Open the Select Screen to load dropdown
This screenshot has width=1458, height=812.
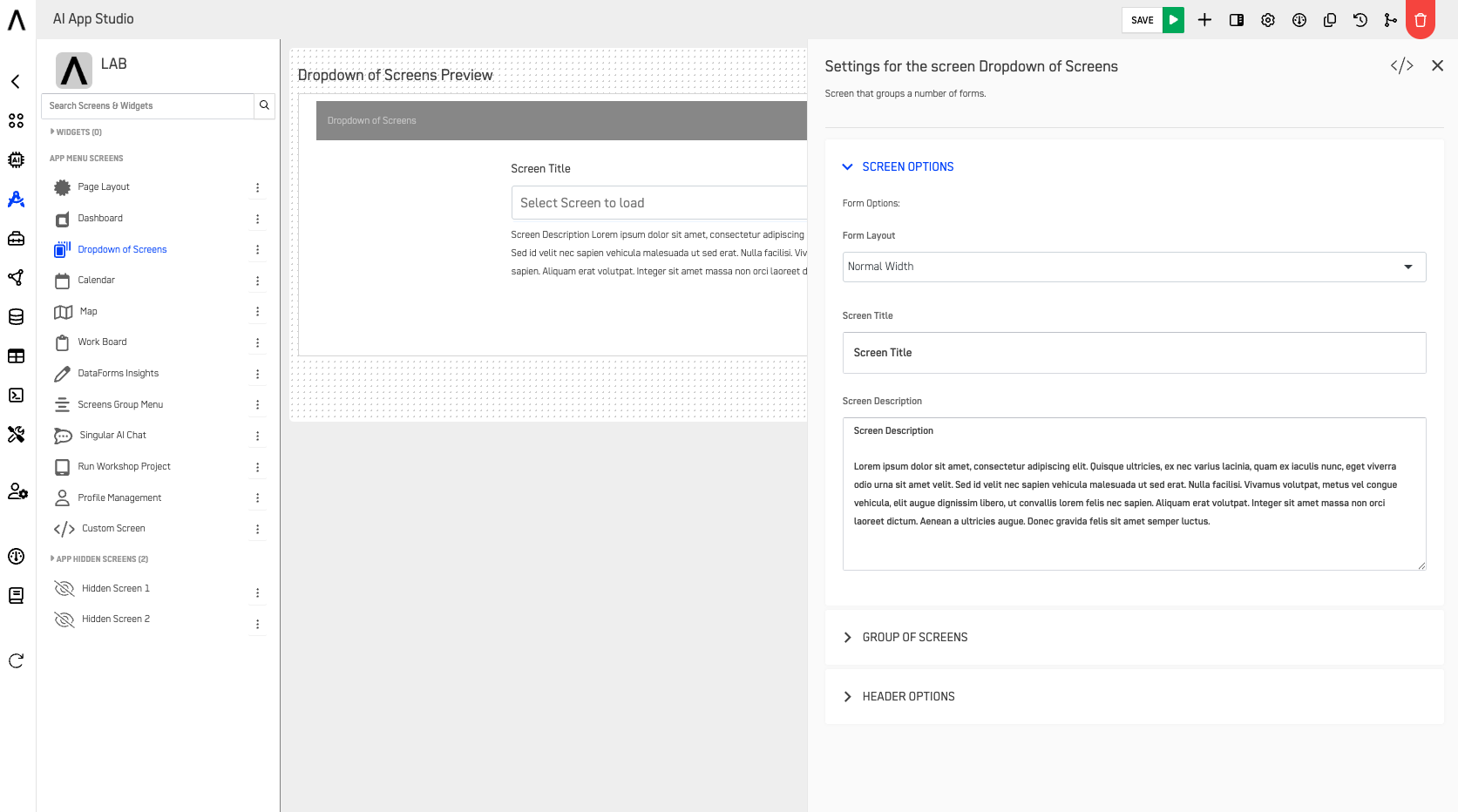click(x=659, y=203)
